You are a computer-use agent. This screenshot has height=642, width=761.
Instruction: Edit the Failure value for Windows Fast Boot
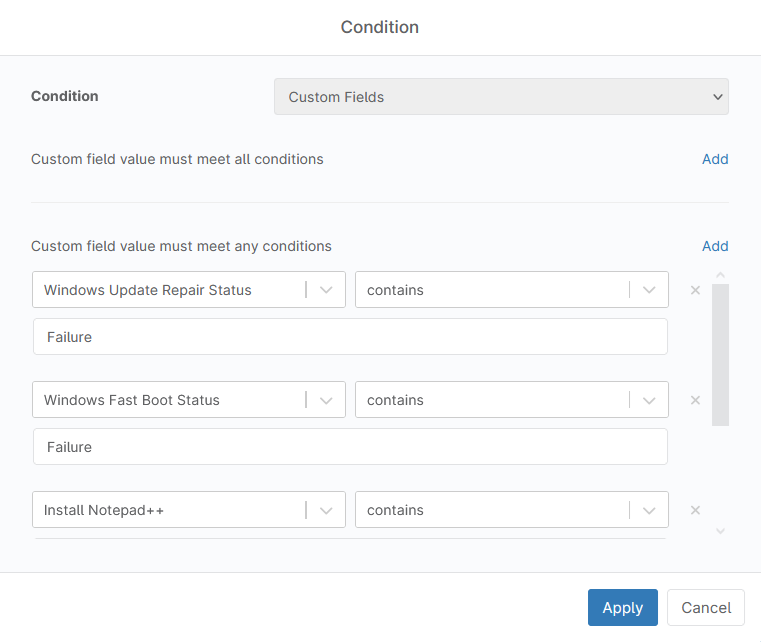(x=350, y=447)
